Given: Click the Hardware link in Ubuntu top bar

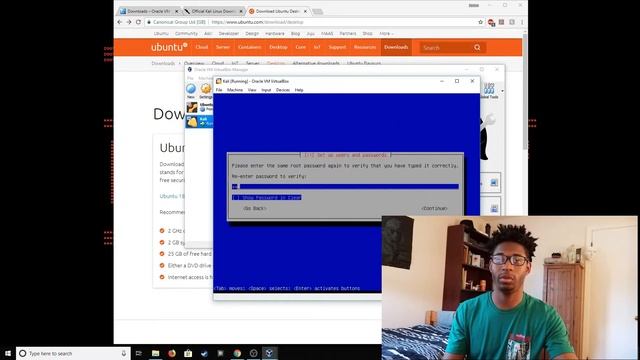Looking at the screenshot, I should (275, 33).
